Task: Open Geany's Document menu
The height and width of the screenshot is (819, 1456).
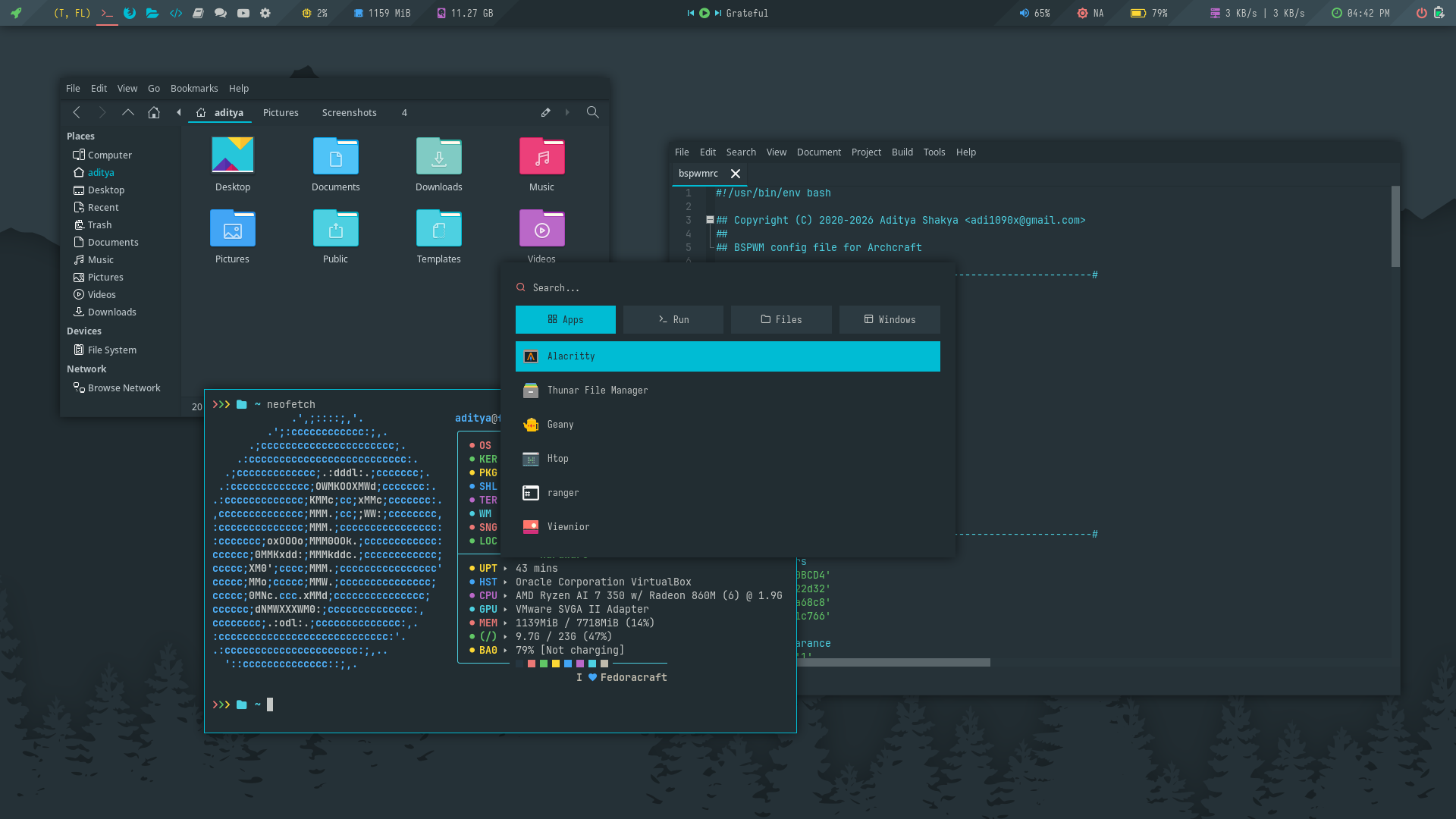Action: pos(819,152)
